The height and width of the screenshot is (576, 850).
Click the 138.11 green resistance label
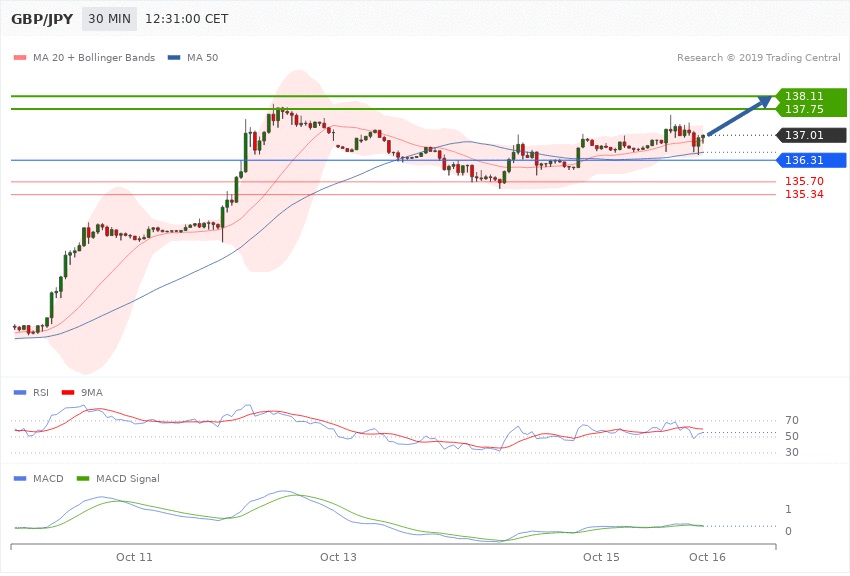(804, 96)
